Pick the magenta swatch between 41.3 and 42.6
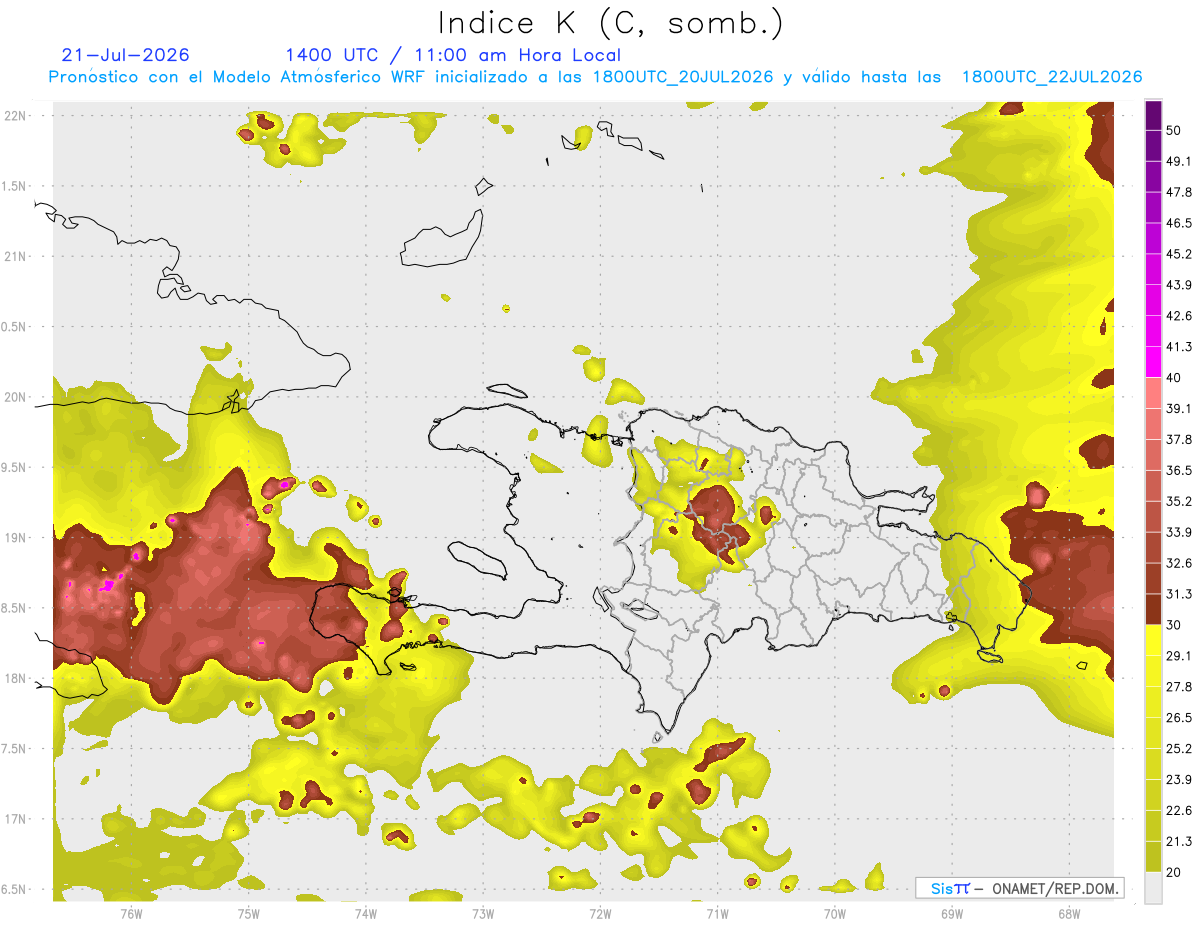The height and width of the screenshot is (927, 1200). tap(1153, 332)
